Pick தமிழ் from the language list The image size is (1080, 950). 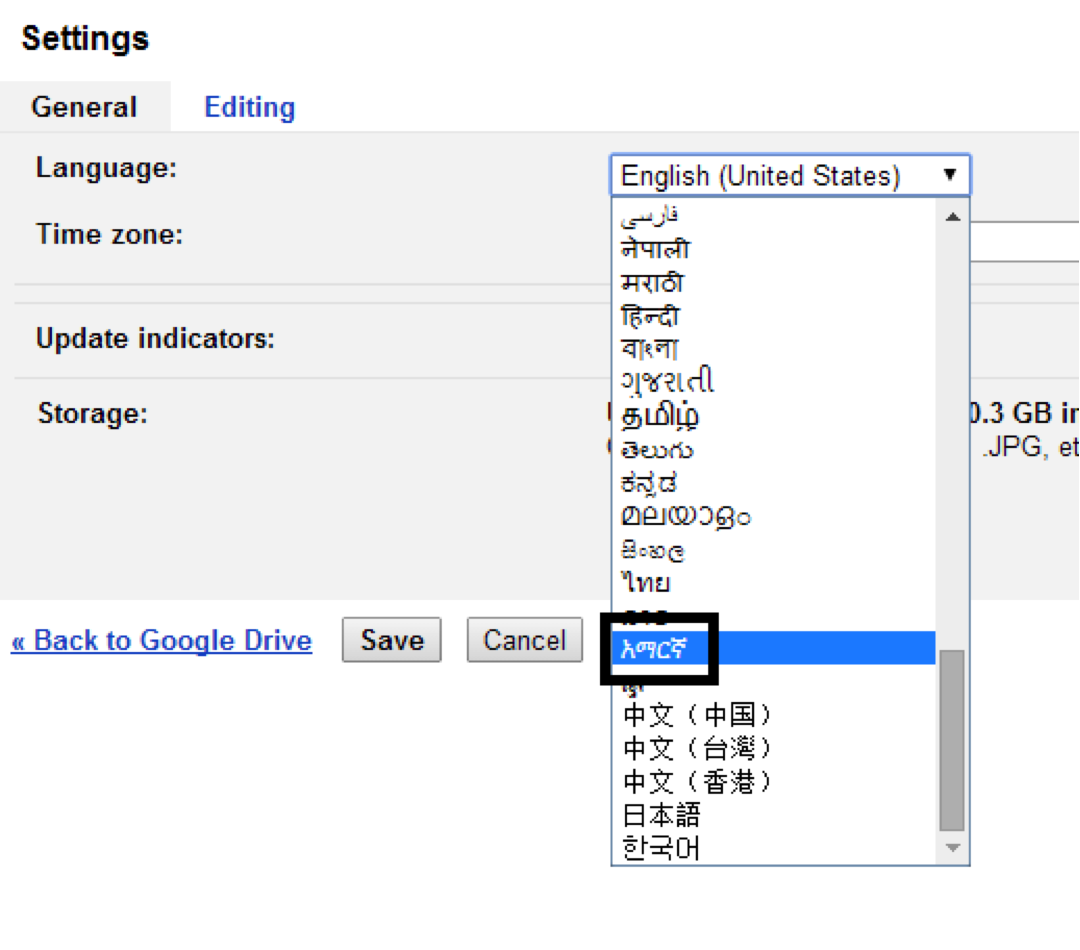coord(660,415)
